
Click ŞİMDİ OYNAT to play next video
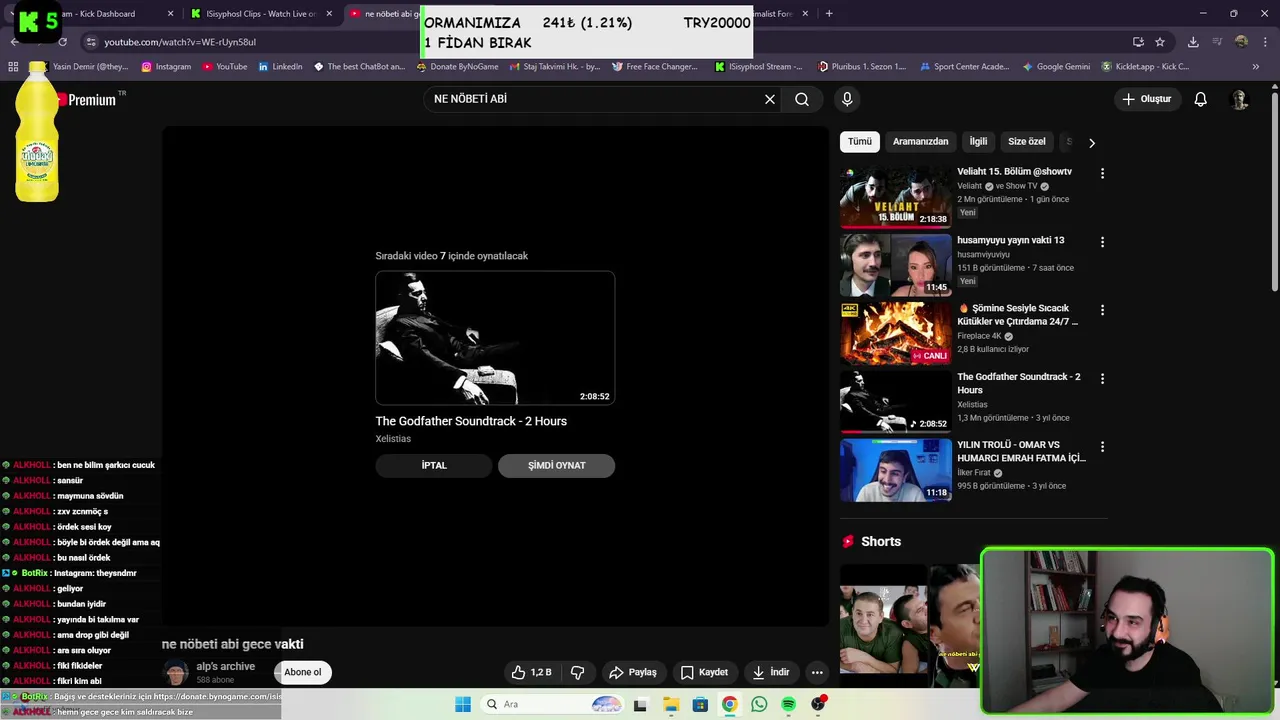point(556,465)
